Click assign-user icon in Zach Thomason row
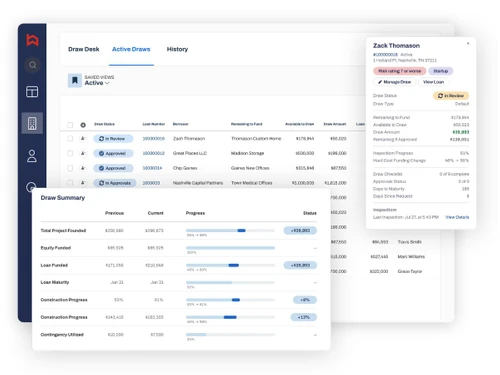The width and height of the screenshot is (500, 375). 83,138
